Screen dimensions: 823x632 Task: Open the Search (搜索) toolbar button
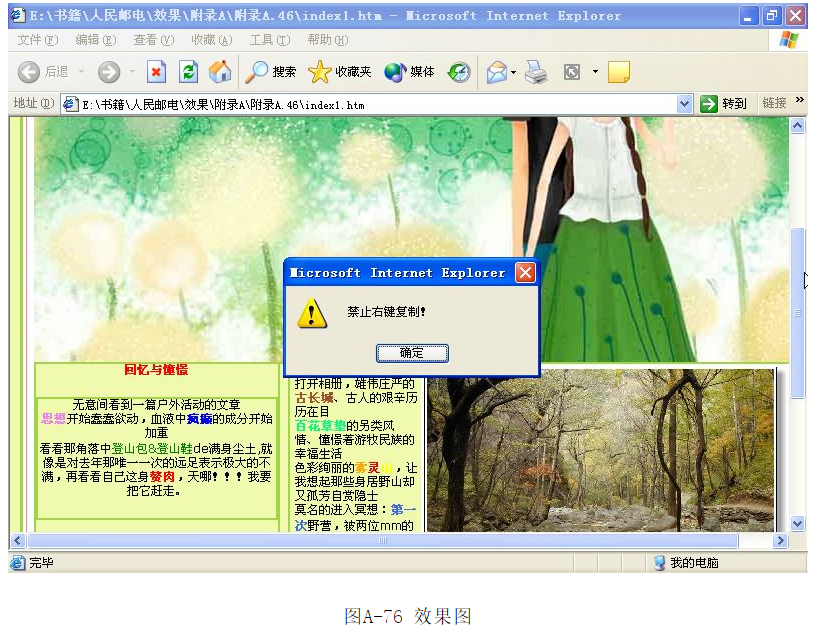pyautogui.click(x=271, y=72)
